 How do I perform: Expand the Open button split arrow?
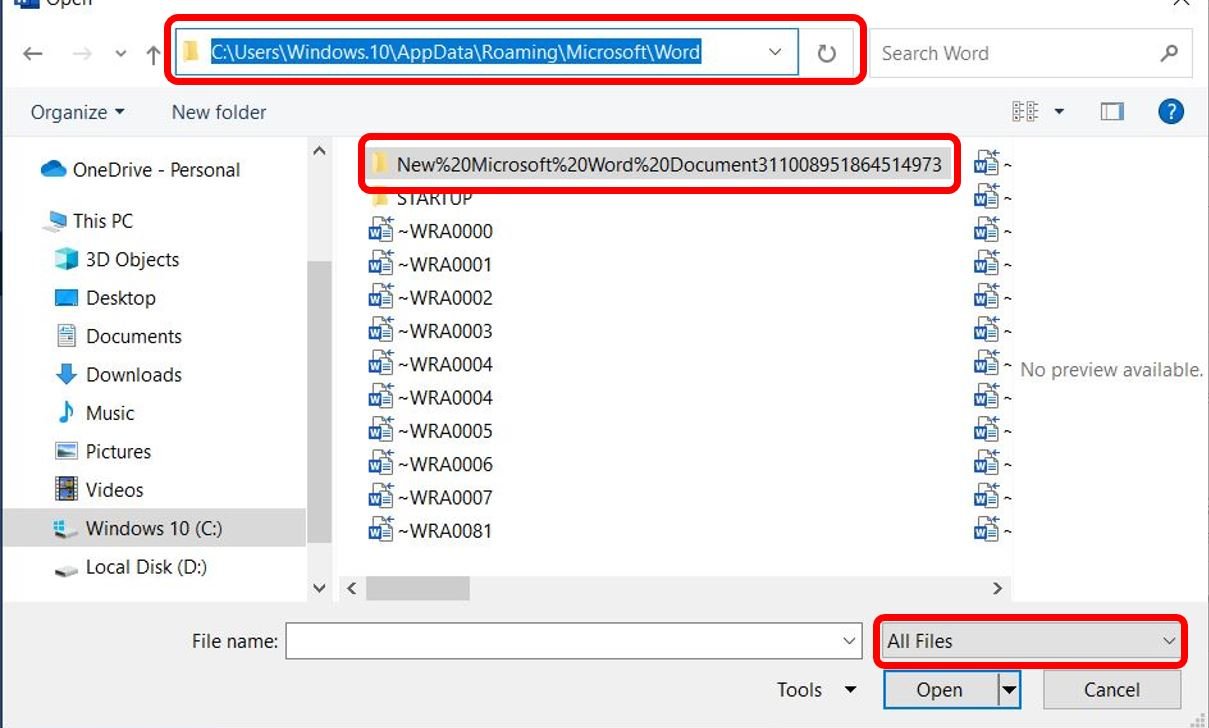[x=1009, y=689]
